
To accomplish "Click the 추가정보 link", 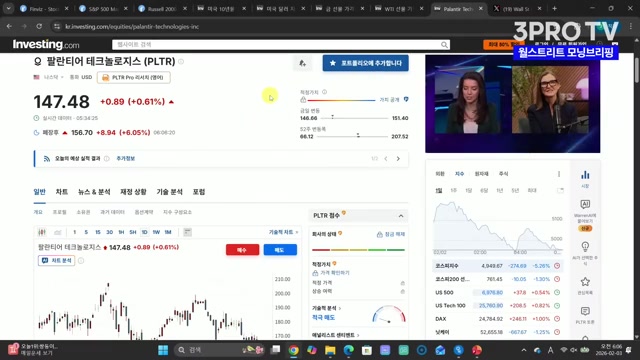I will [x=125, y=158].
